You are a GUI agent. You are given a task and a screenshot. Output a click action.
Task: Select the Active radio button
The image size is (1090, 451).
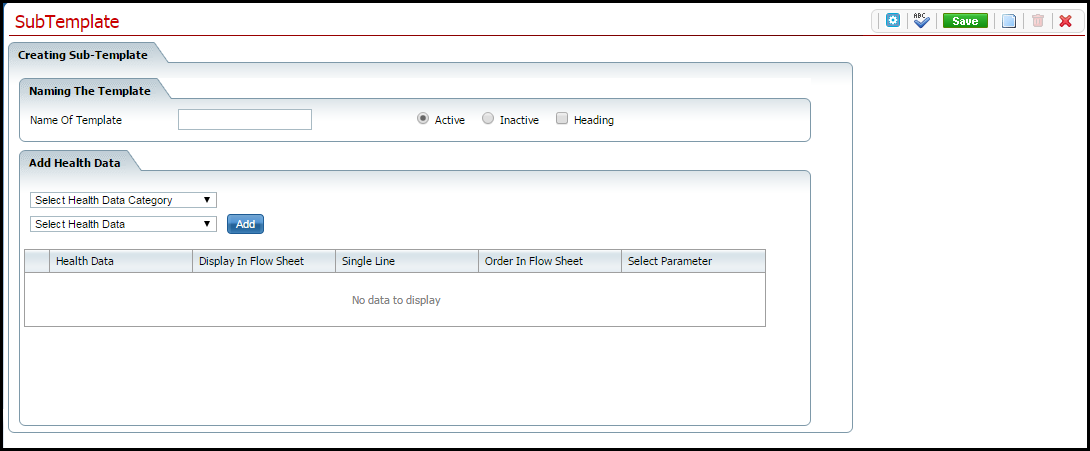pos(424,119)
